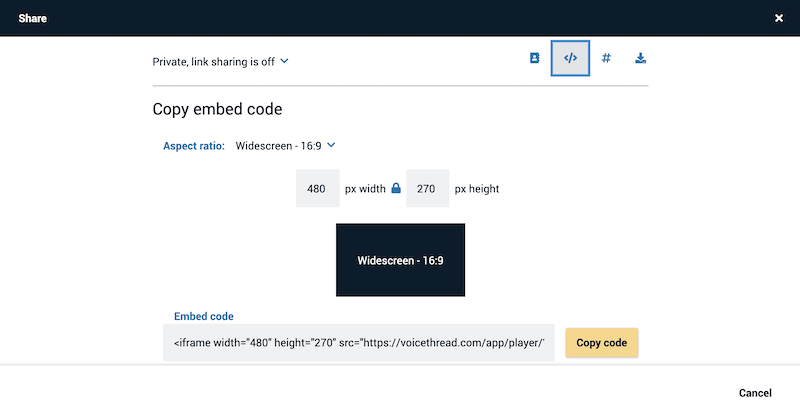Select the embed code icon

pos(570,58)
